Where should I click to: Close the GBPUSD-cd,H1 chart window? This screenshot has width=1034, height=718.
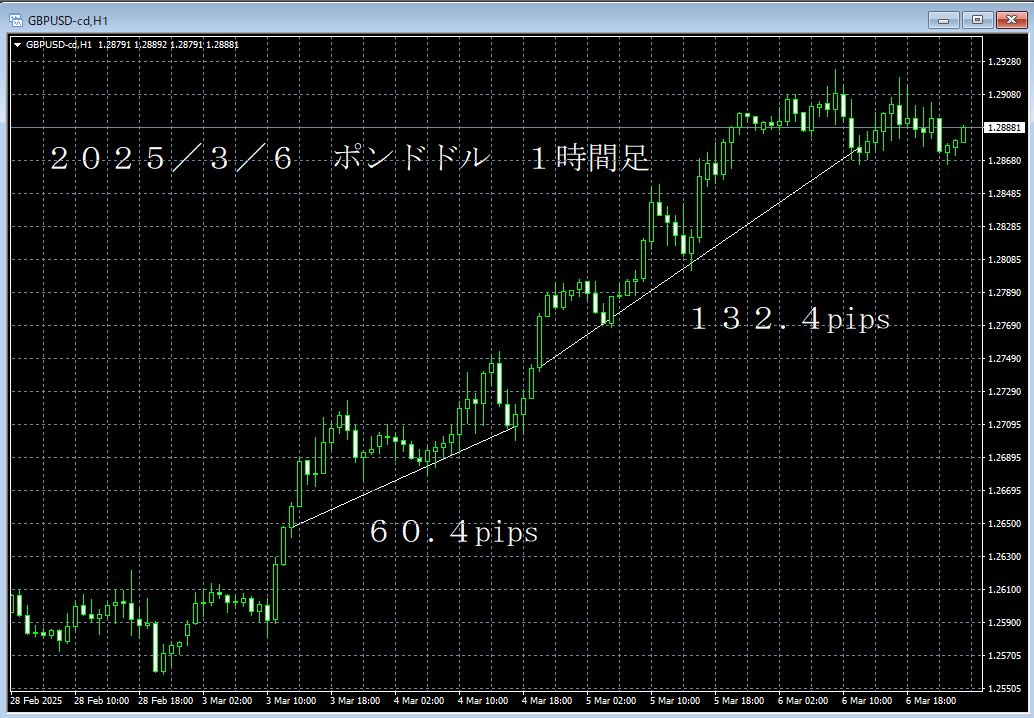(1009, 19)
